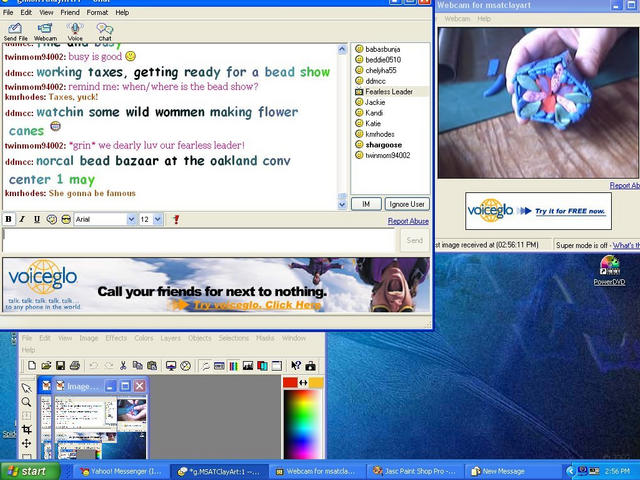Open Layers menu in Paint Shop Pro
Screen dimensions: 640x480
tap(170, 338)
